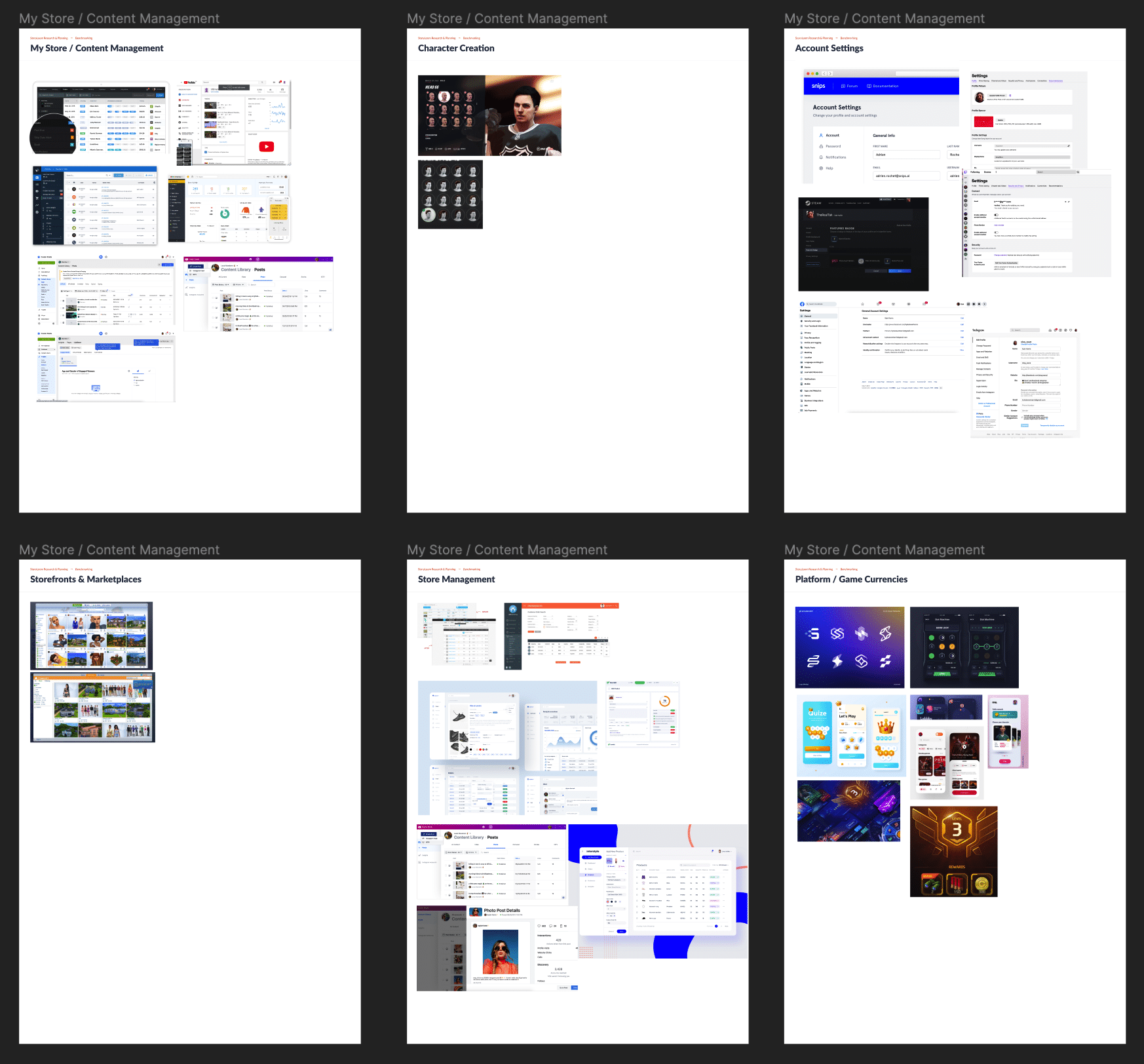
Task: Click the Password lock icon in Account Settings
Action: coord(821,146)
